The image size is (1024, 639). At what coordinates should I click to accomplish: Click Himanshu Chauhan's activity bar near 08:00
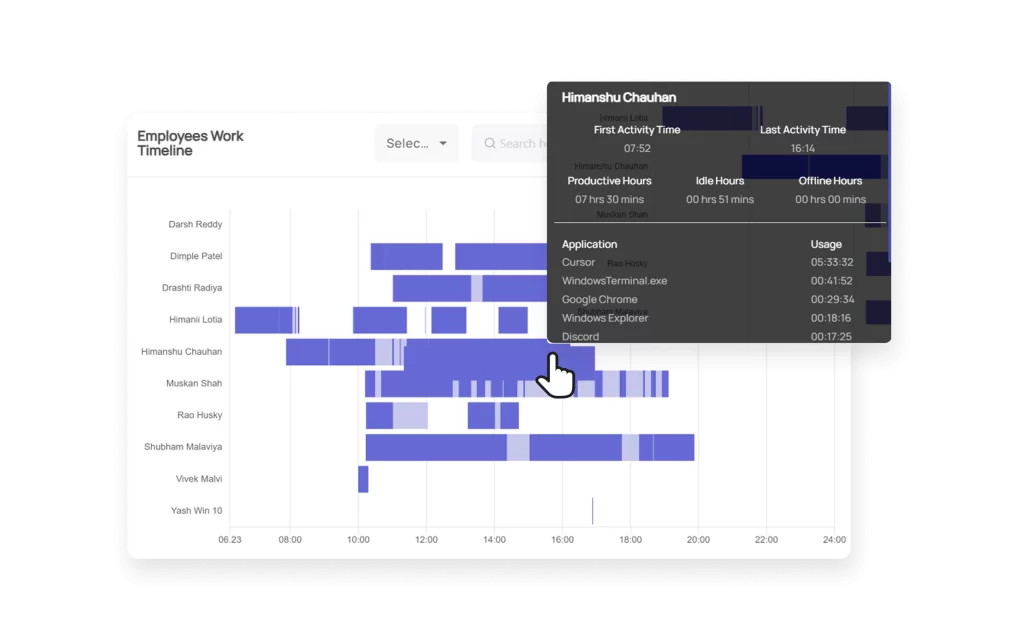tap(307, 352)
